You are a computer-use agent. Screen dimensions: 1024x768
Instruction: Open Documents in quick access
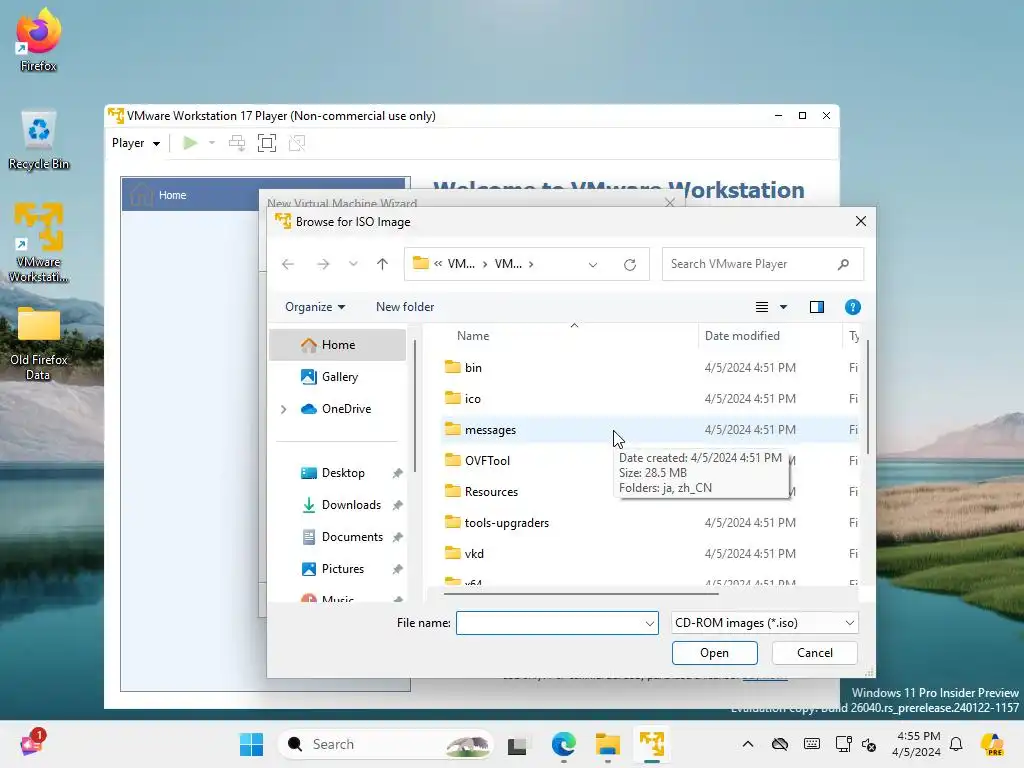tap(352, 537)
